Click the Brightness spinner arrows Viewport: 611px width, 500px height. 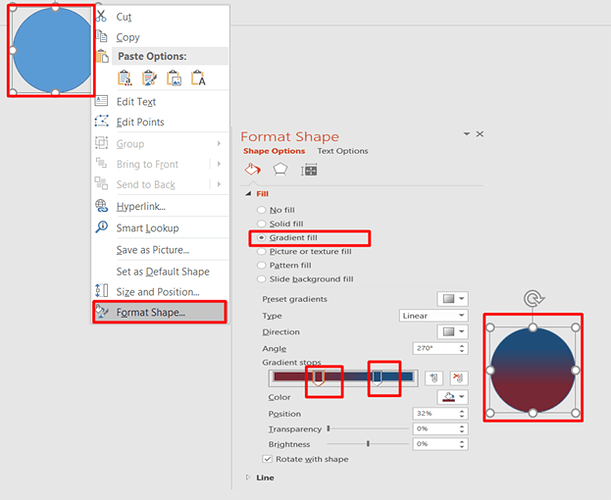462,444
